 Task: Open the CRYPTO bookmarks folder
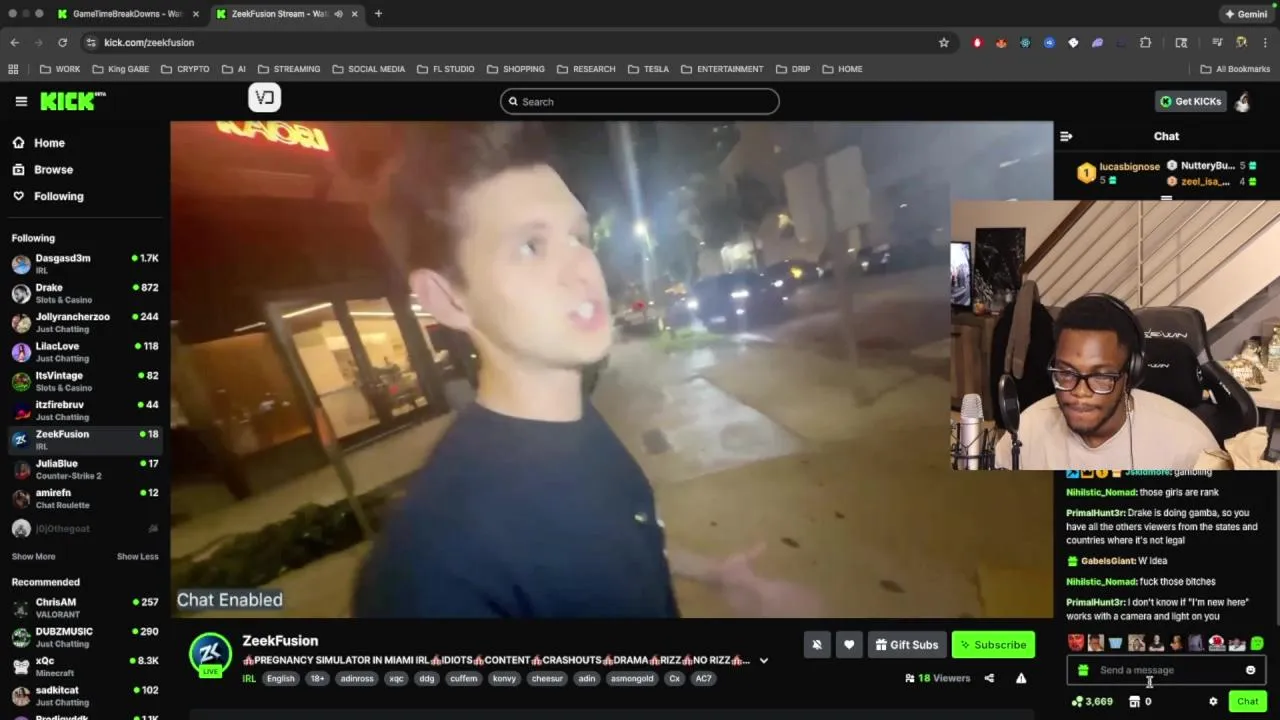pyautogui.click(x=185, y=69)
